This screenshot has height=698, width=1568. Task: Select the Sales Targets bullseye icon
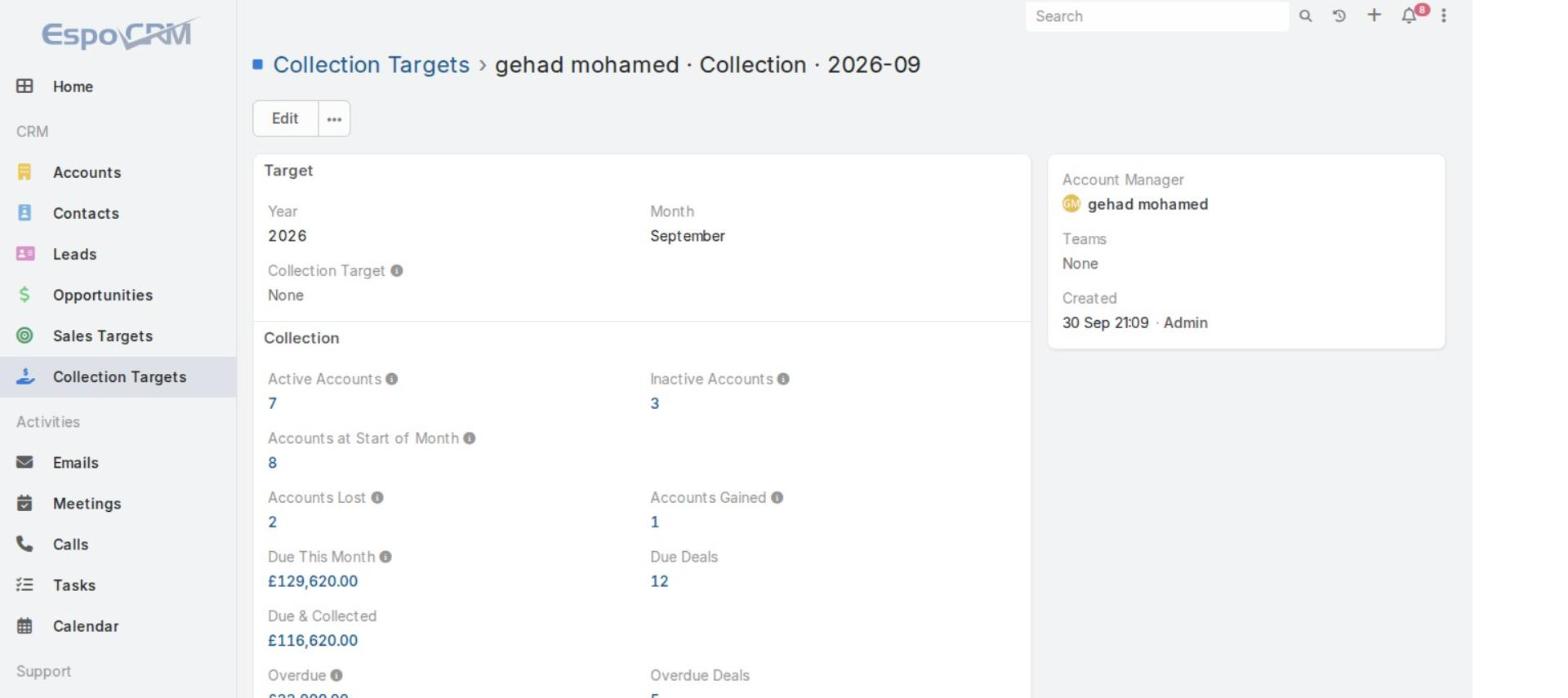click(25, 336)
